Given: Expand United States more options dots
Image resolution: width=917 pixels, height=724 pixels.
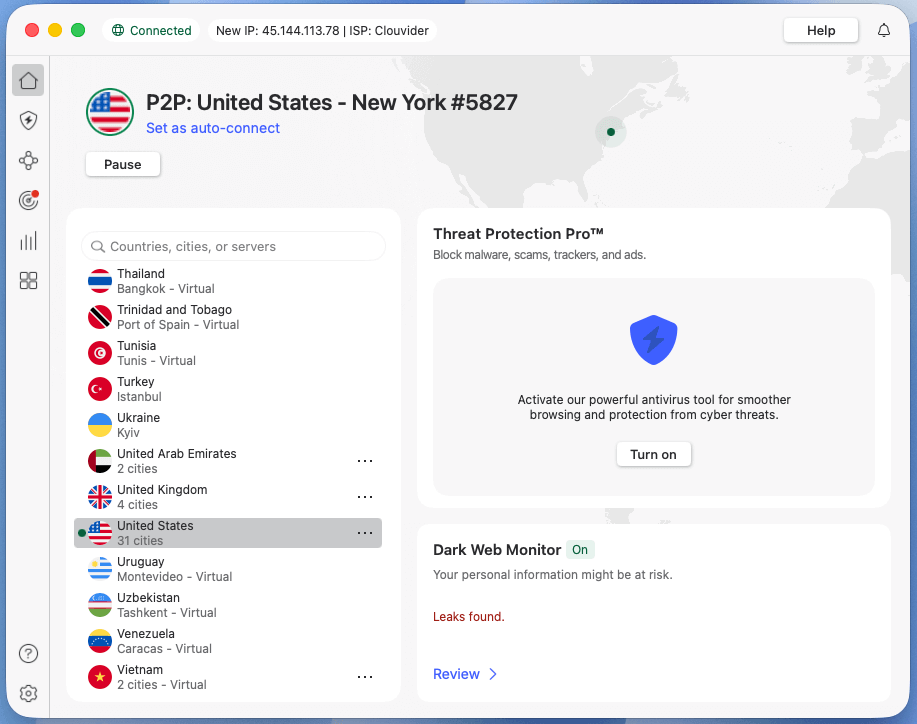Looking at the screenshot, I should pos(365,533).
